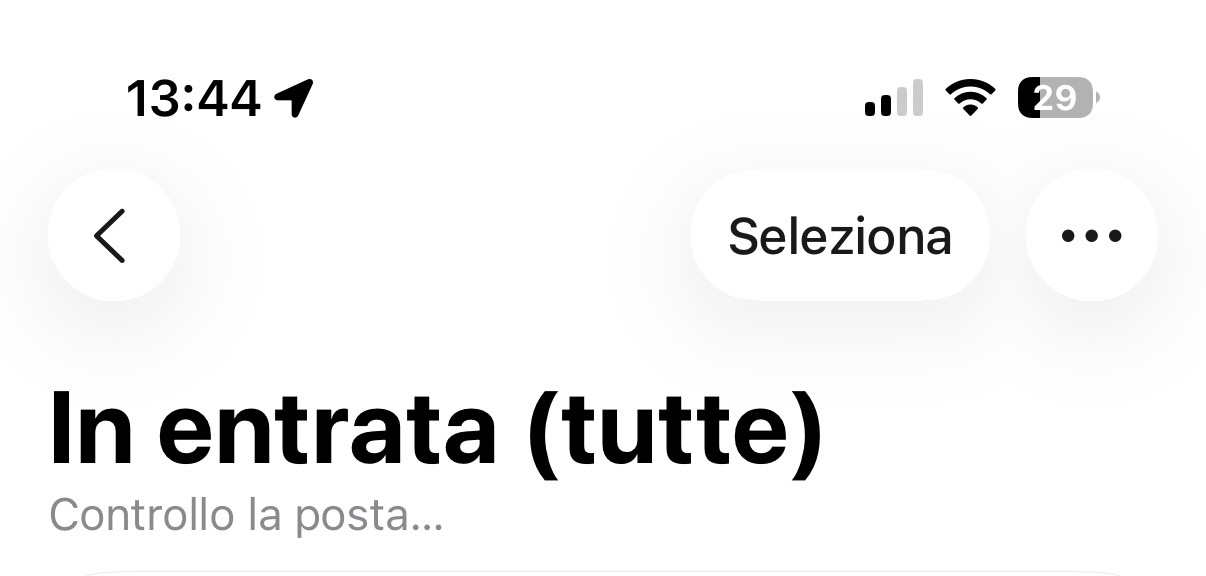Tap Seleziona to select messages

tap(840, 235)
